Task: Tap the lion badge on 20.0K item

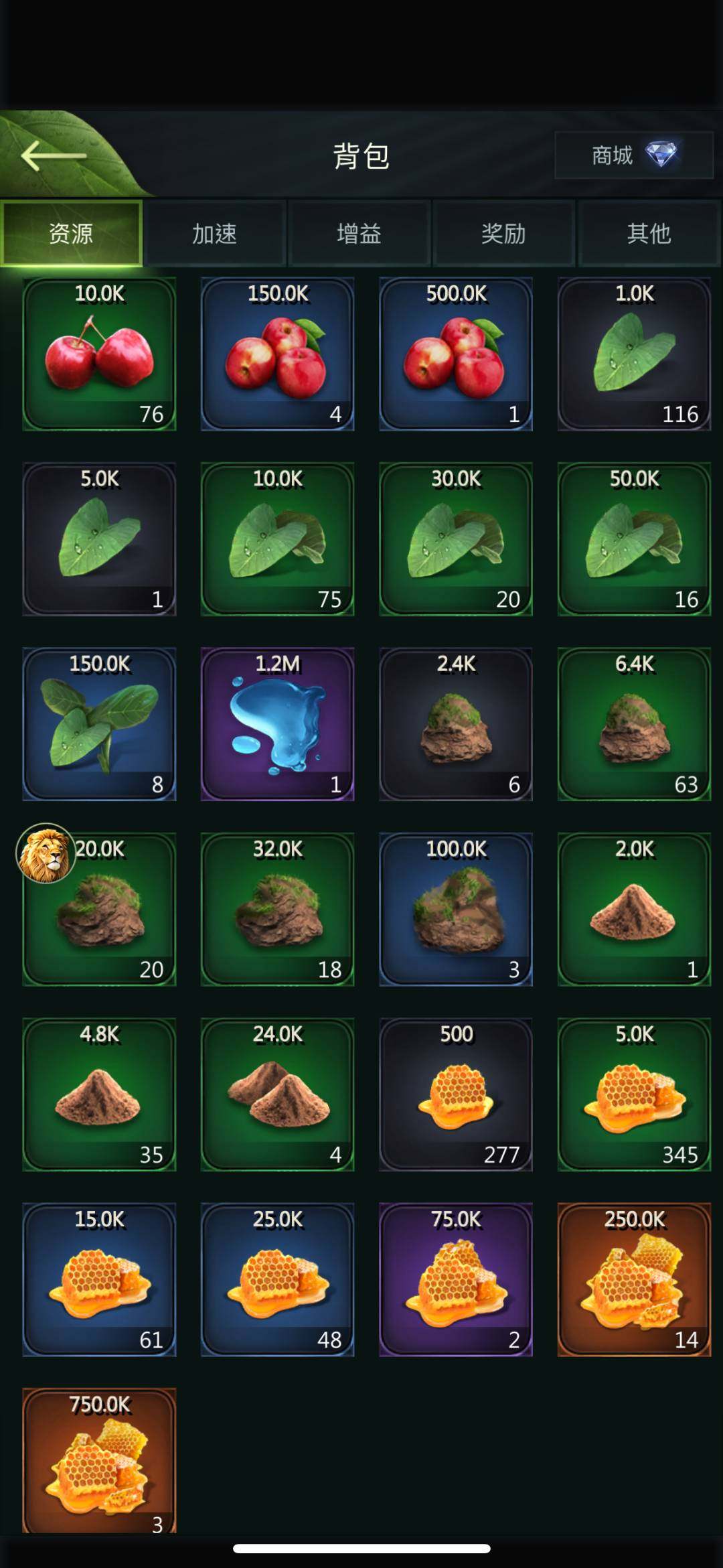Action: point(46,853)
